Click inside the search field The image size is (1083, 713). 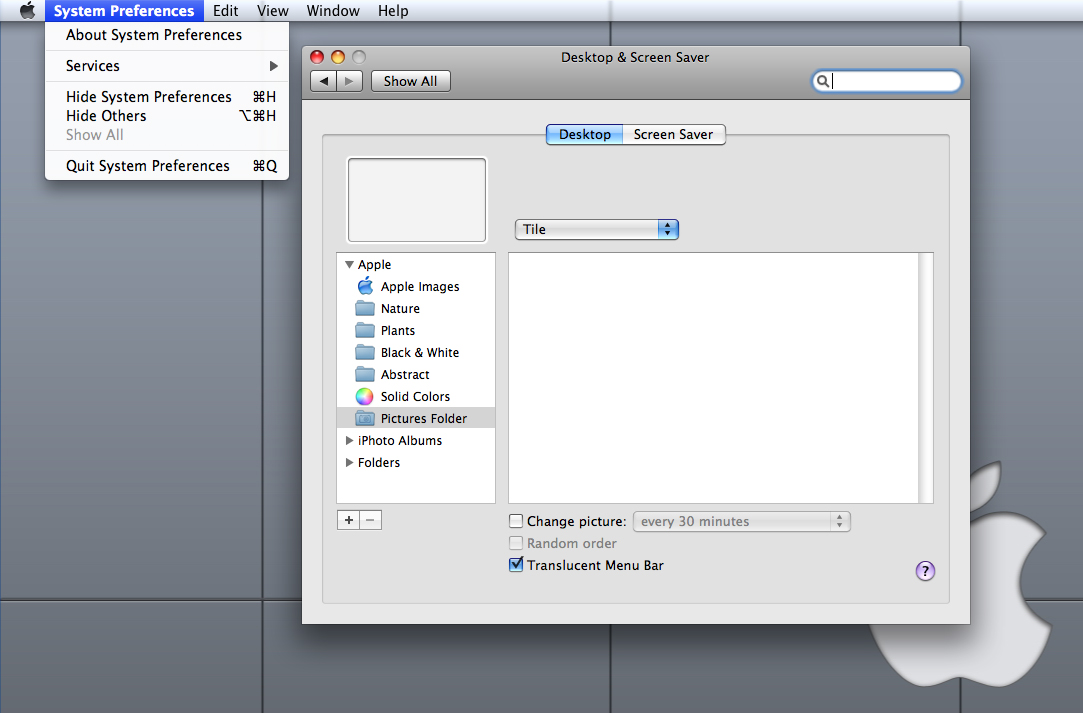point(887,82)
